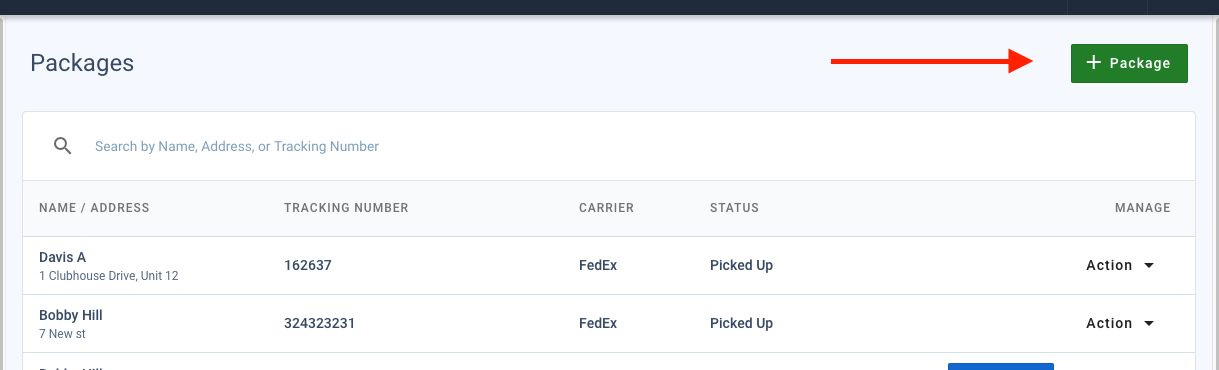Open the Action dropdown for Bobby Hill

pos(1120,324)
